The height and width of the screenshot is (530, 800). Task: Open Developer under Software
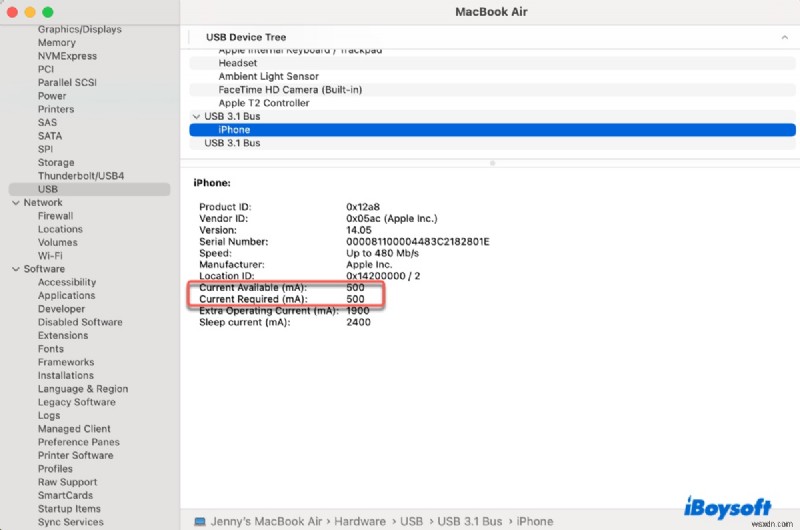pos(61,309)
